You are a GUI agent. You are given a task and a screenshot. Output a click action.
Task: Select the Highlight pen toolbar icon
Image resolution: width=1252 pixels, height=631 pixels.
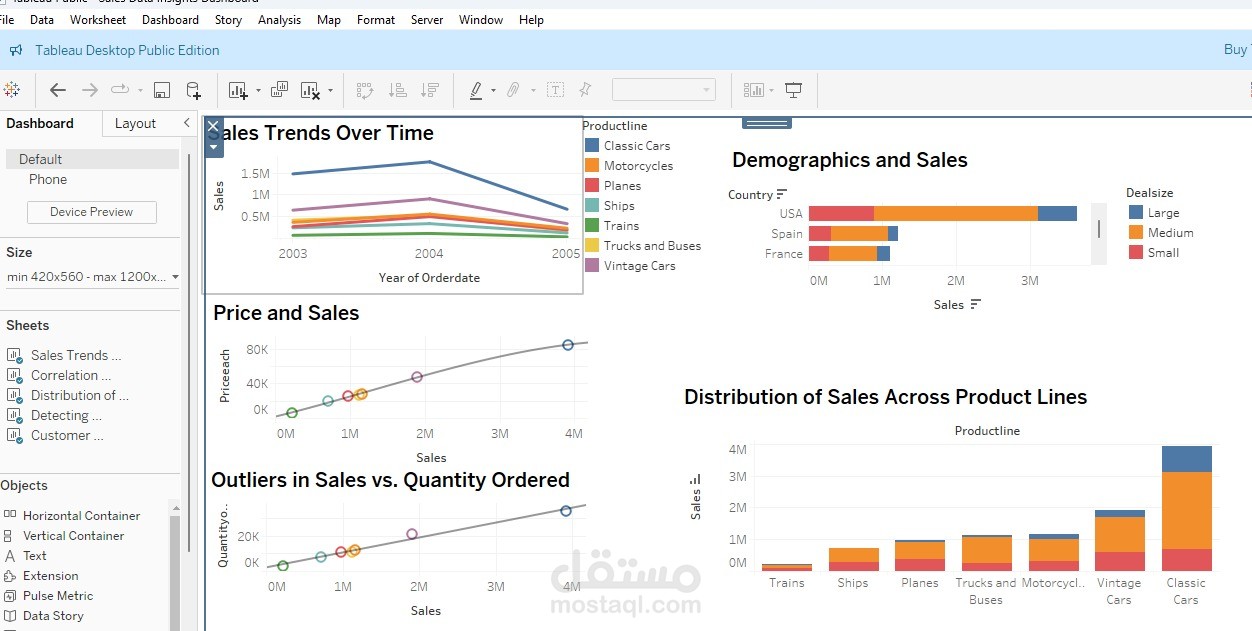pos(476,89)
